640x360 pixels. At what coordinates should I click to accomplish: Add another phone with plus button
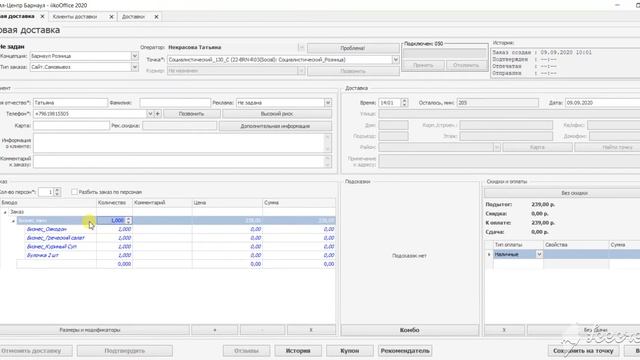click(x=158, y=114)
